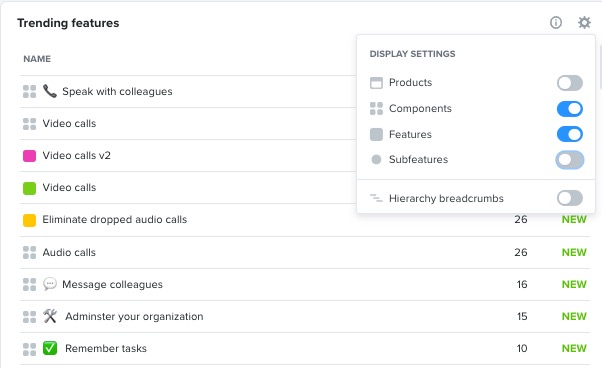602x368 pixels.
Task: Click the NAME column header
Action: point(37,59)
